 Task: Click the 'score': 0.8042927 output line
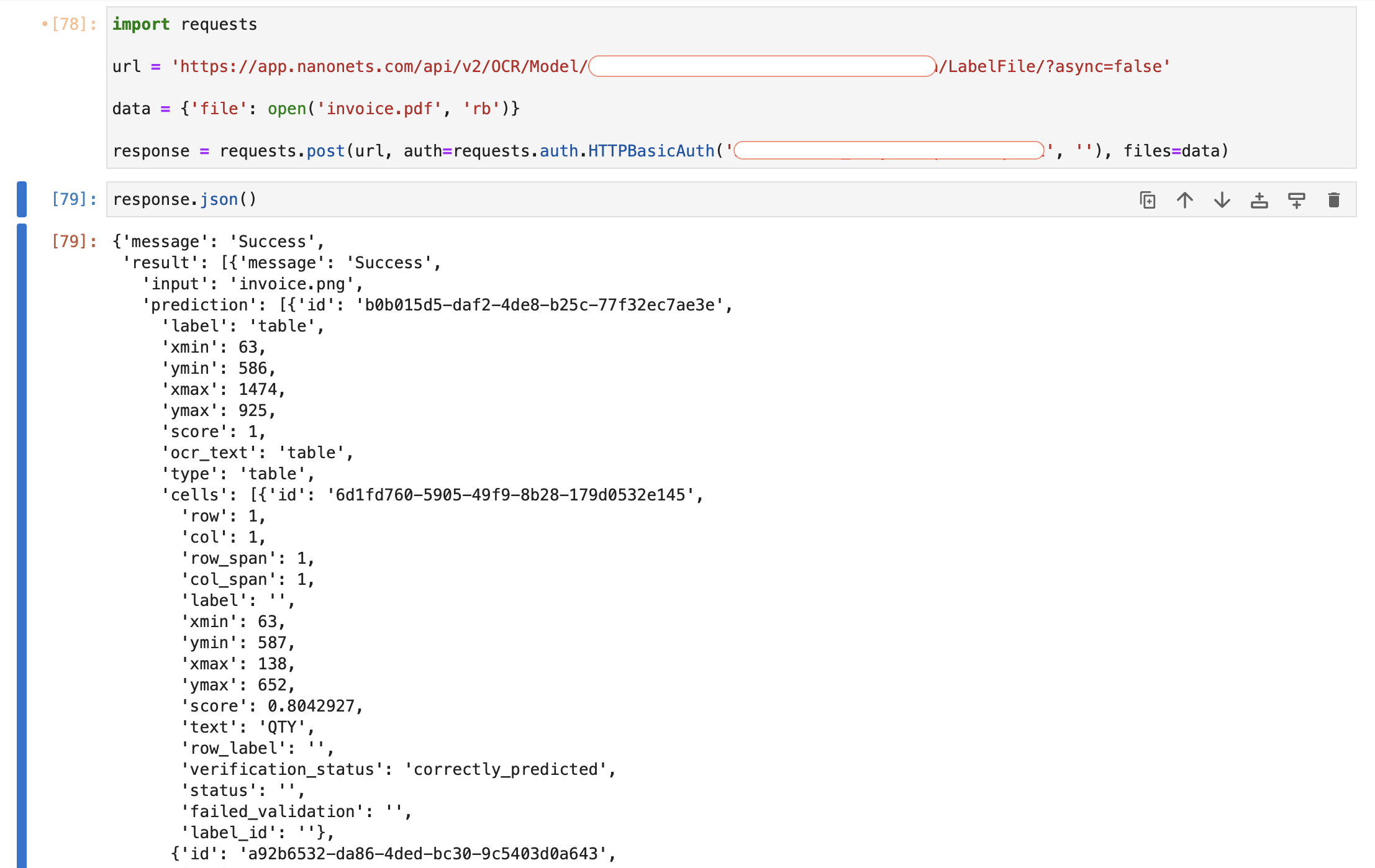point(272,706)
